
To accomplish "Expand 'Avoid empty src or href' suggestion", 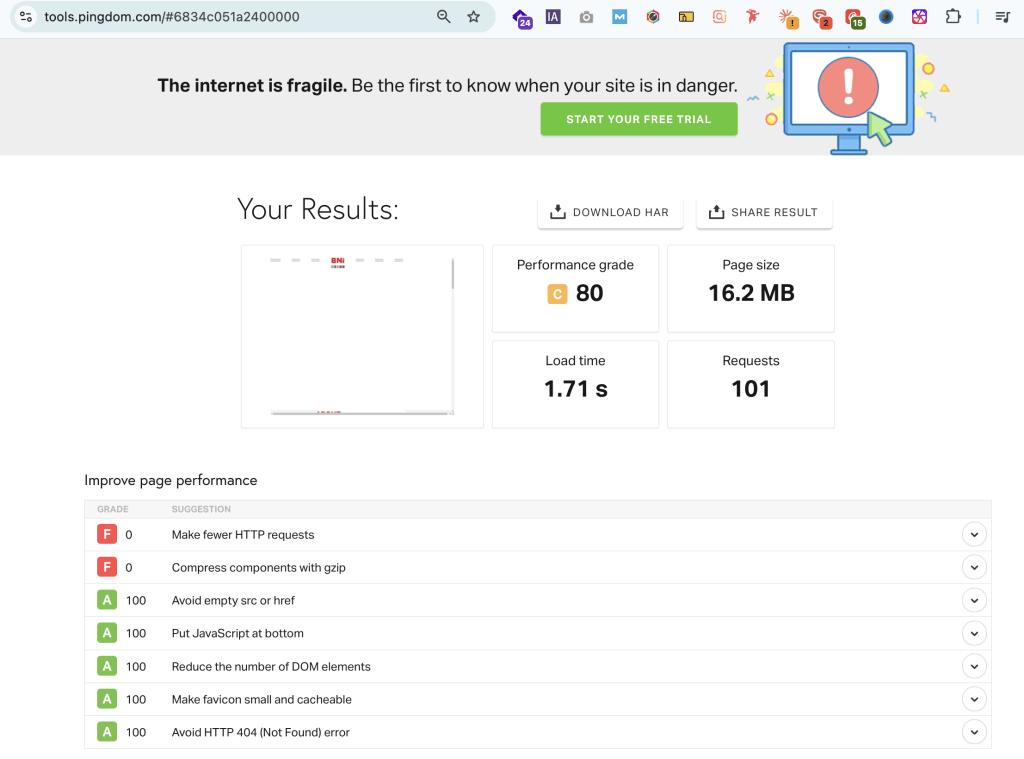I will click(x=974, y=600).
